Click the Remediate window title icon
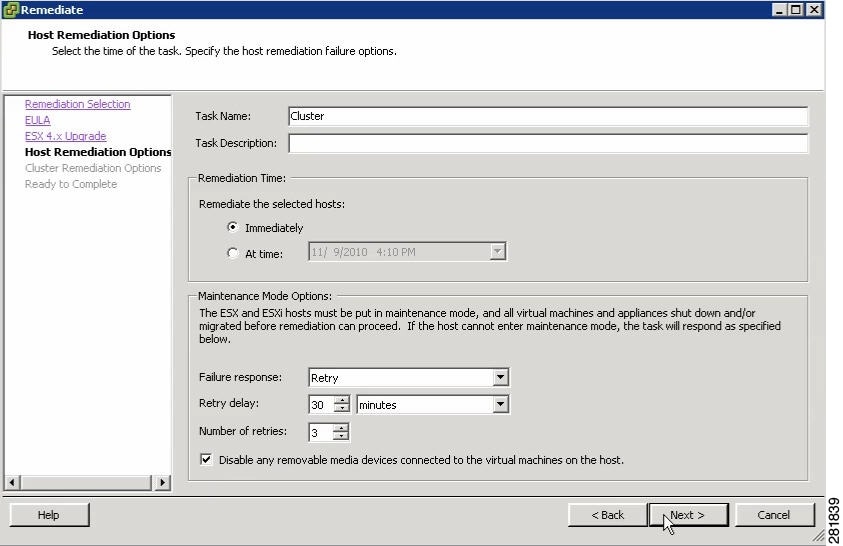Viewport: 843px width, 546px height. pos(10,10)
